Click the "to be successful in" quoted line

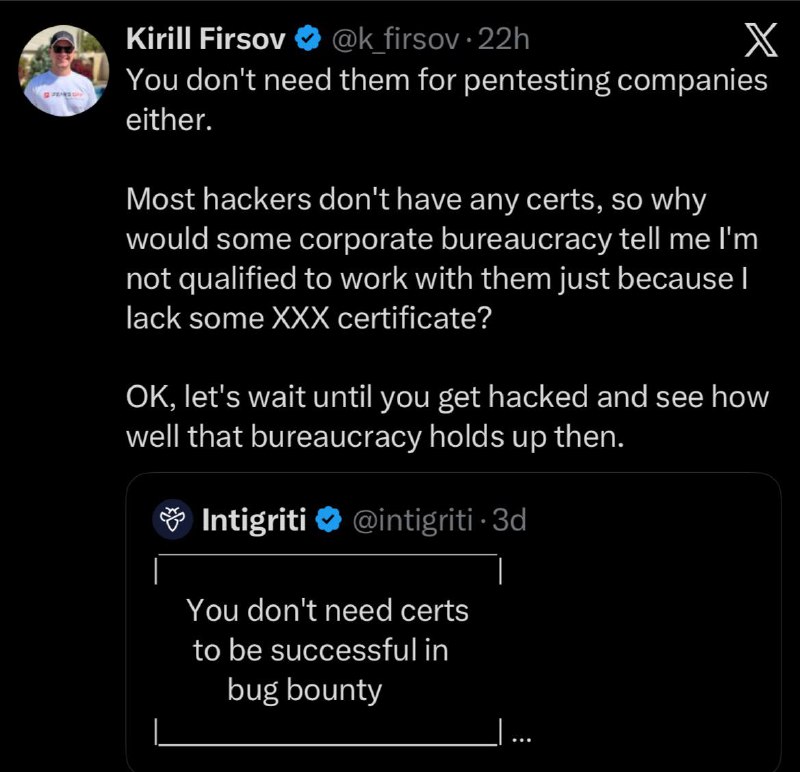pos(320,650)
